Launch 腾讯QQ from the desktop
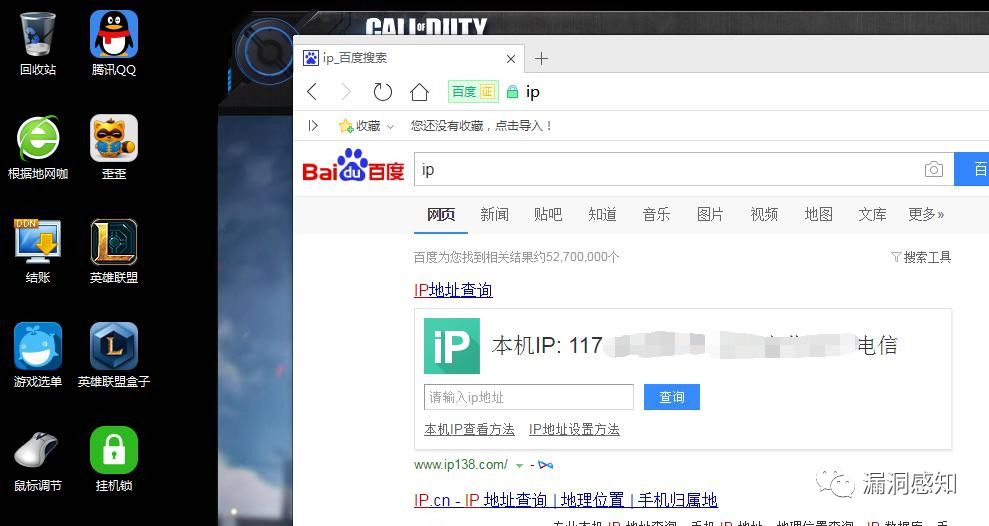Image resolution: width=989 pixels, height=526 pixels. click(x=114, y=43)
